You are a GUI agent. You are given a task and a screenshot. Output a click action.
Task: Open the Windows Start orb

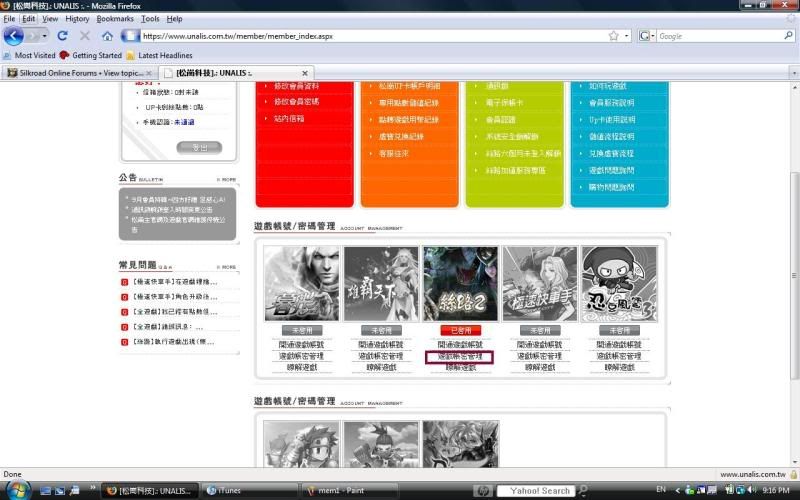click(x=17, y=490)
